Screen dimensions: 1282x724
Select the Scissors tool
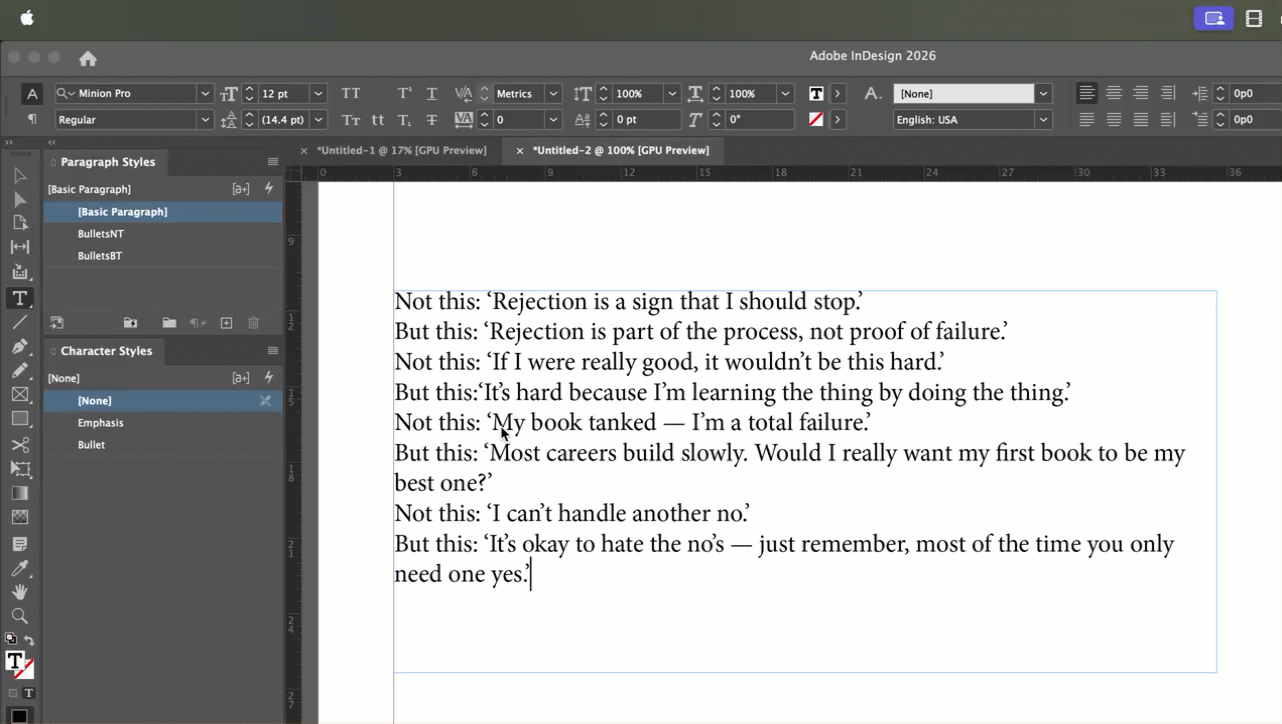pyautogui.click(x=19, y=444)
